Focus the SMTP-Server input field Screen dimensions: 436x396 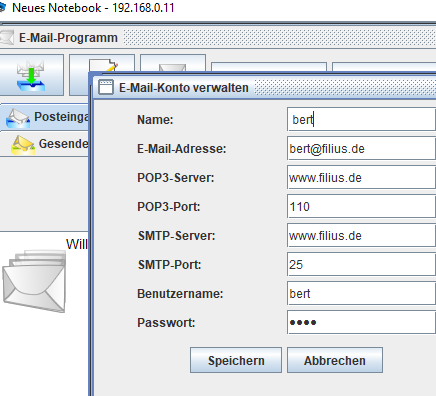tap(361, 235)
